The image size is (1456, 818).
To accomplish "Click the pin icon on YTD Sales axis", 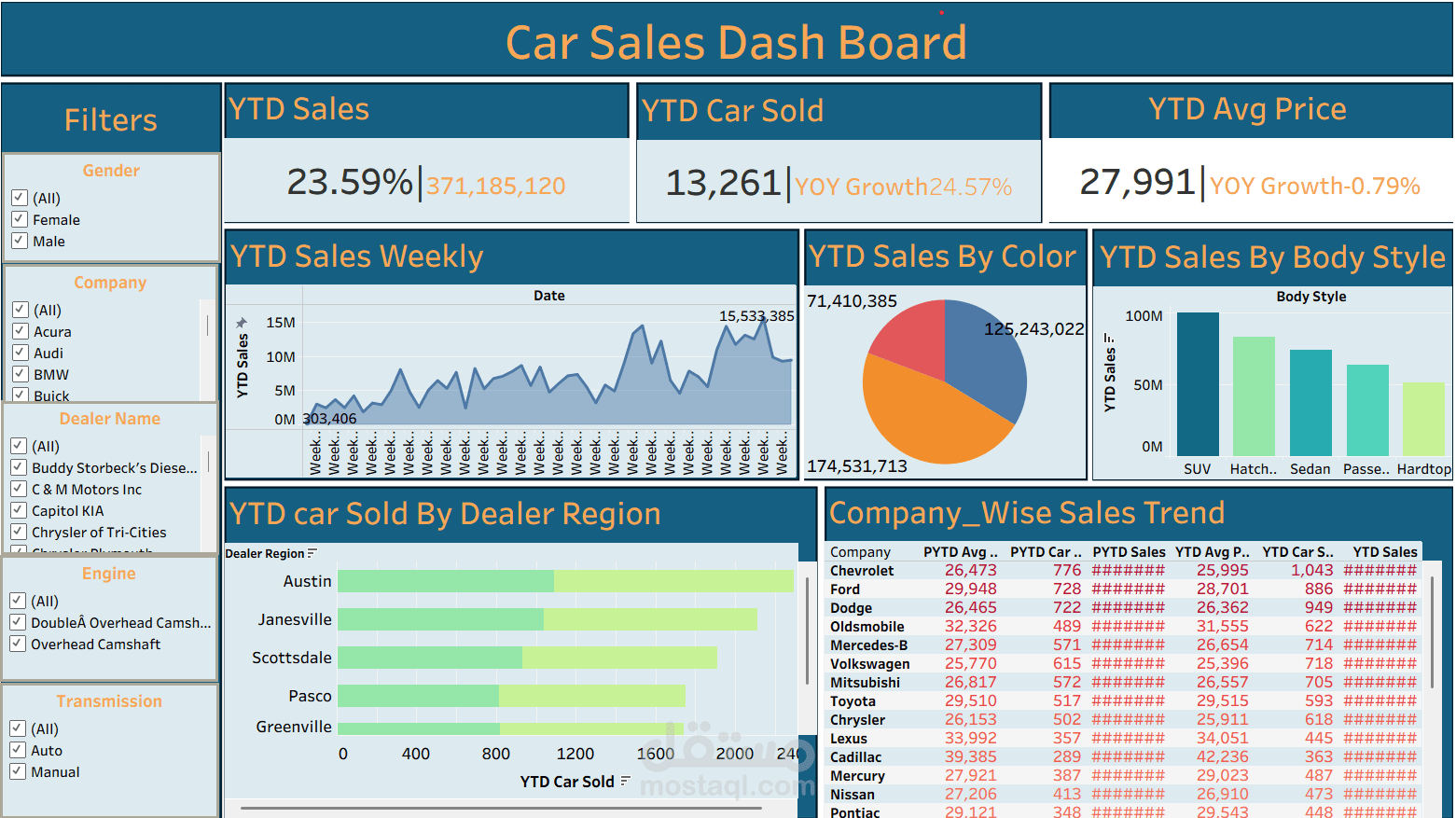I will pyautogui.click(x=242, y=323).
